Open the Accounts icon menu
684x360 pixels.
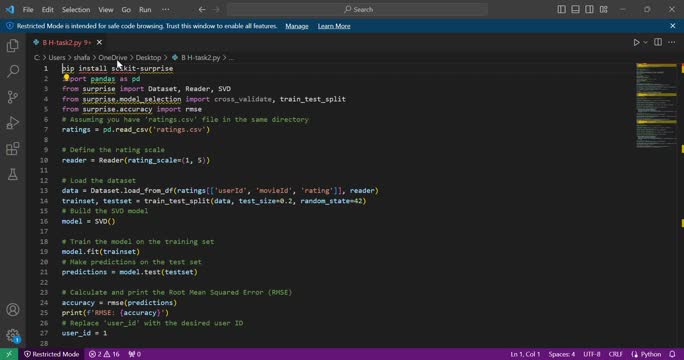(x=13, y=310)
